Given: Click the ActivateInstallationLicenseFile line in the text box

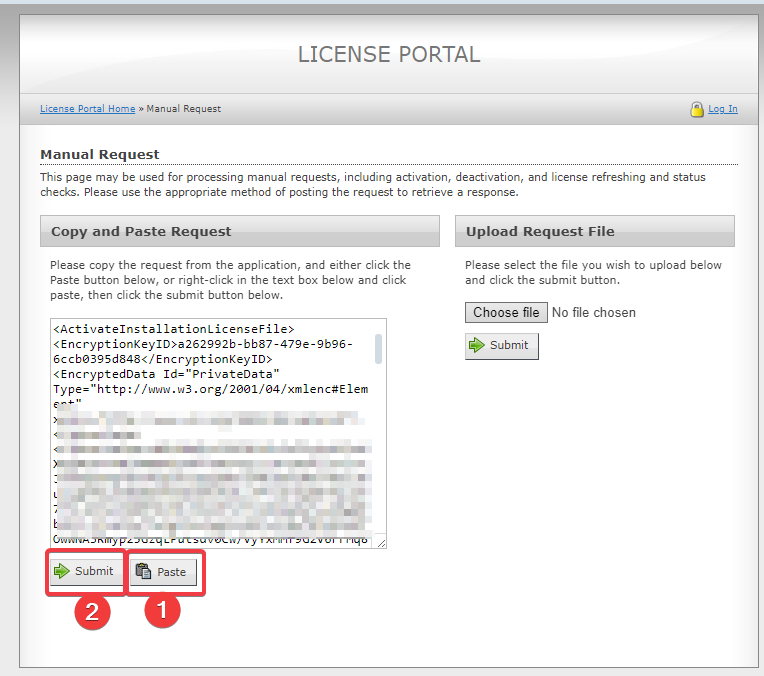Looking at the screenshot, I should pos(173,328).
